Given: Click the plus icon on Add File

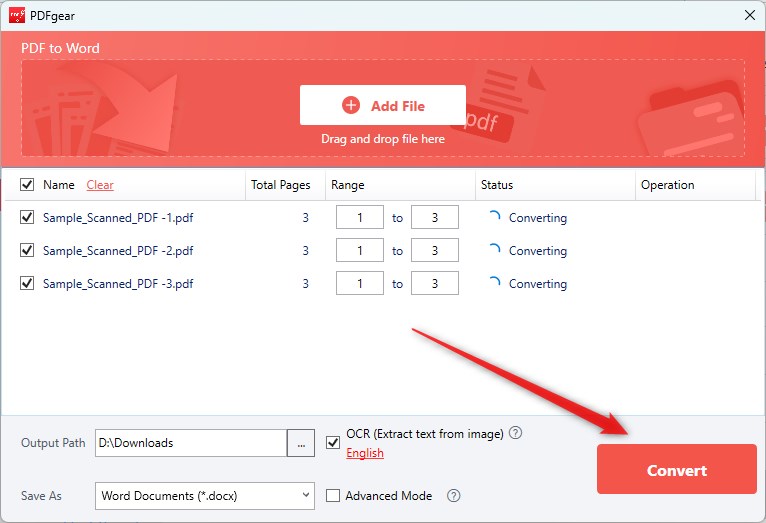Looking at the screenshot, I should pos(351,105).
